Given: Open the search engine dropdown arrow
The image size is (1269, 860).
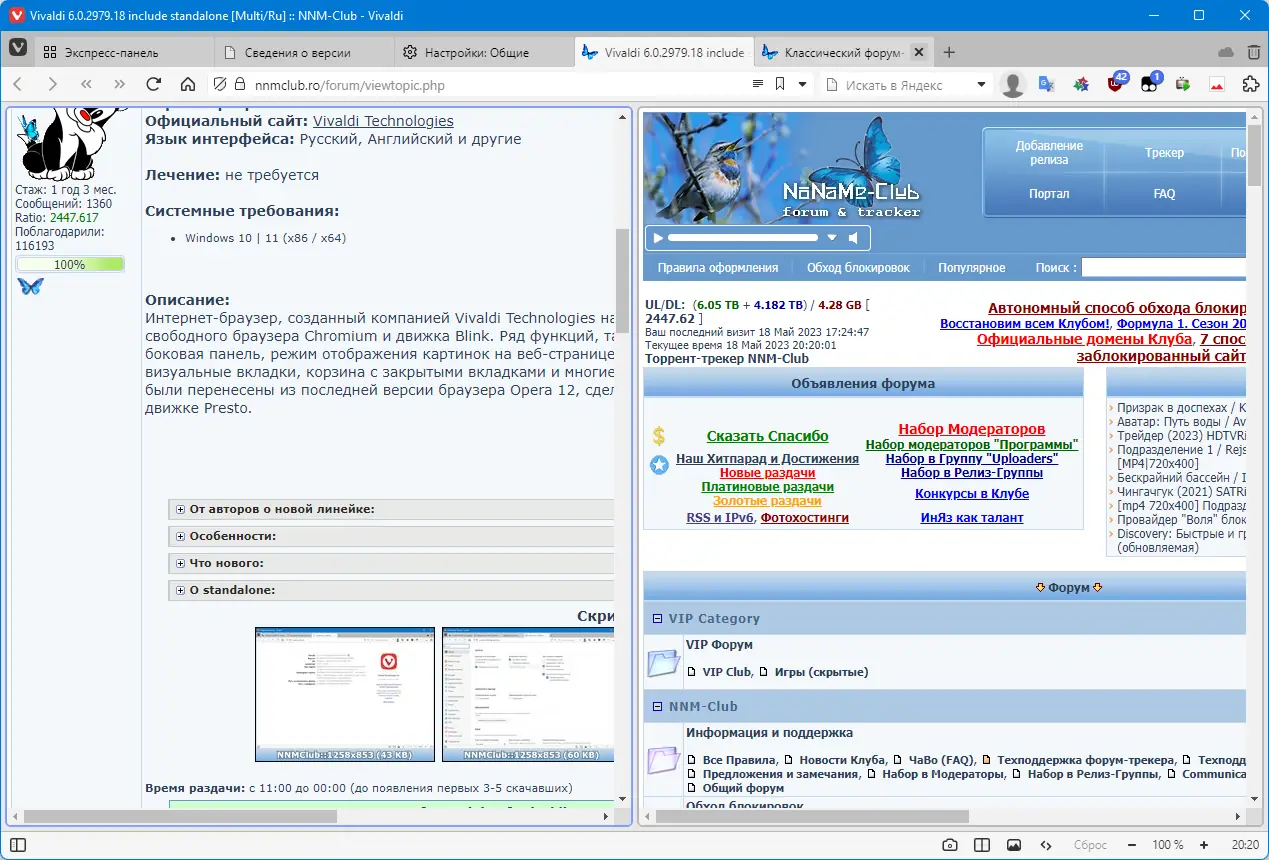Looking at the screenshot, I should pyautogui.click(x=981, y=85).
